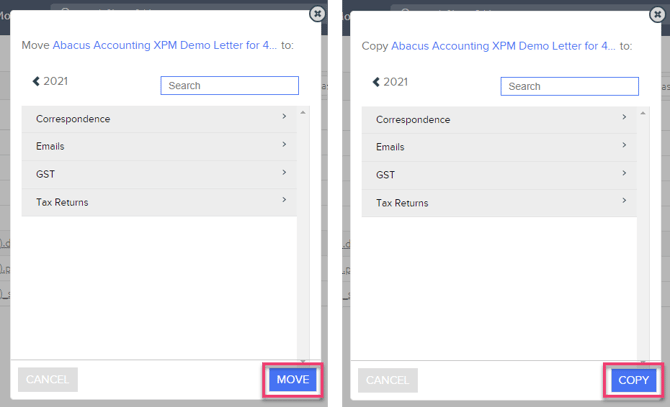Click scroll-up arrow in Move dialog list
Viewport: 670px width, 407px height.
coord(303,112)
